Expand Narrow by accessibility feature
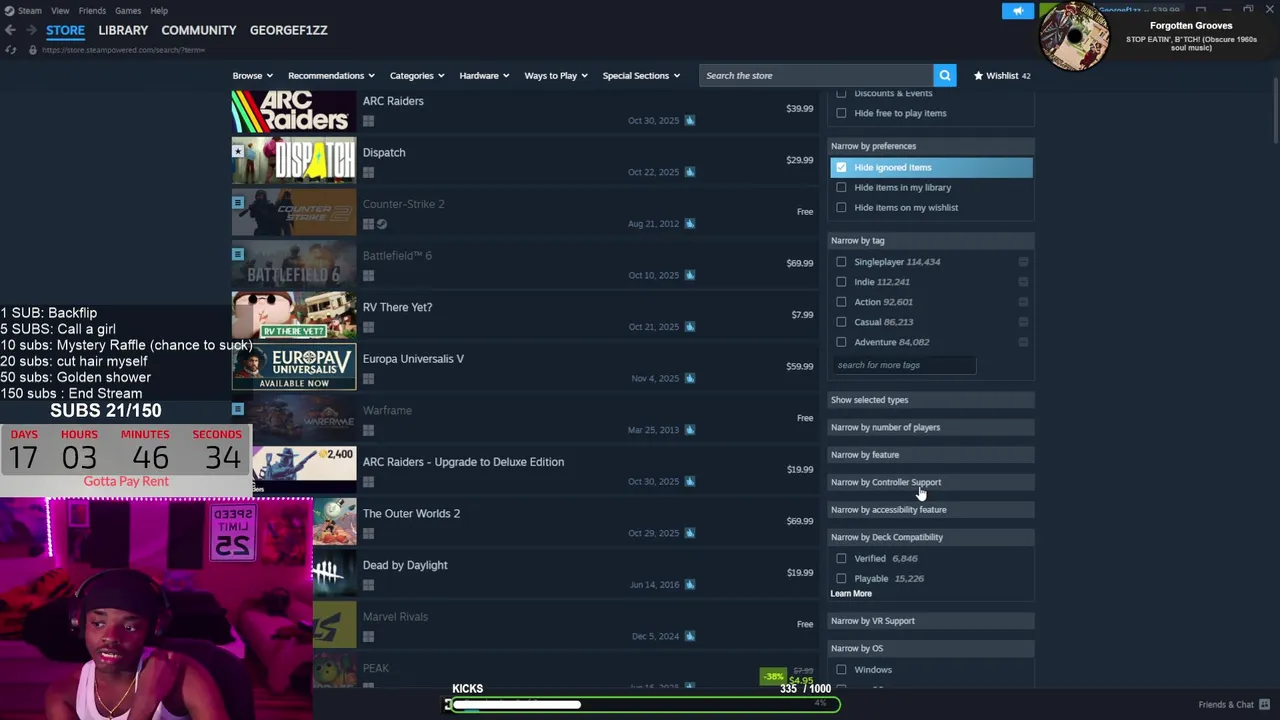 coord(931,510)
